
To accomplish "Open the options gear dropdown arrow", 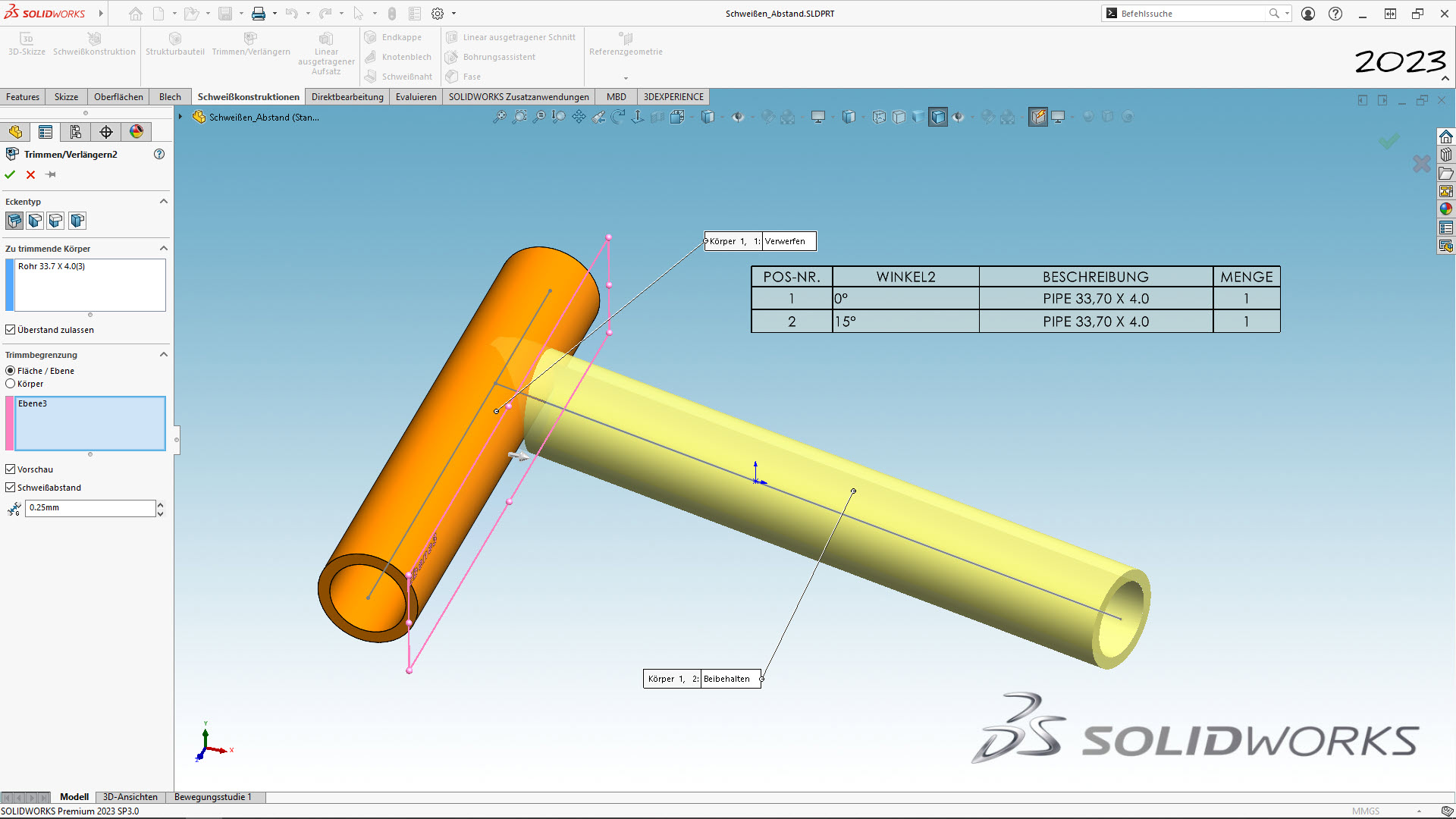I will [453, 14].
